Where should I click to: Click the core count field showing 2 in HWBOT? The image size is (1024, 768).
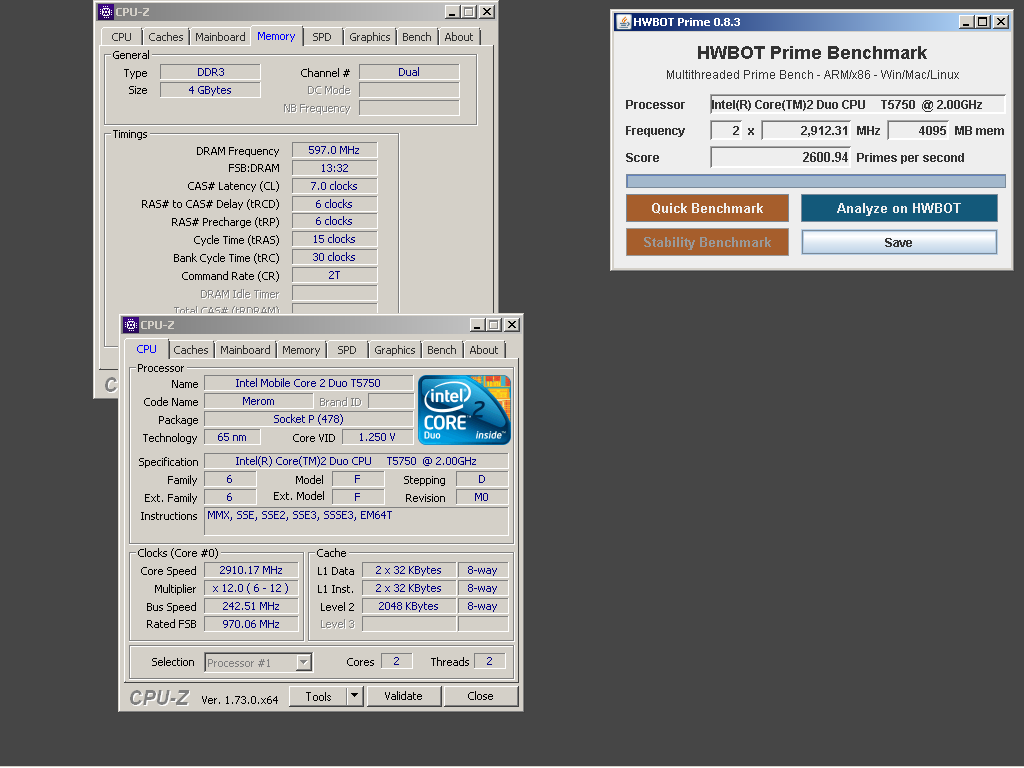tap(726, 131)
